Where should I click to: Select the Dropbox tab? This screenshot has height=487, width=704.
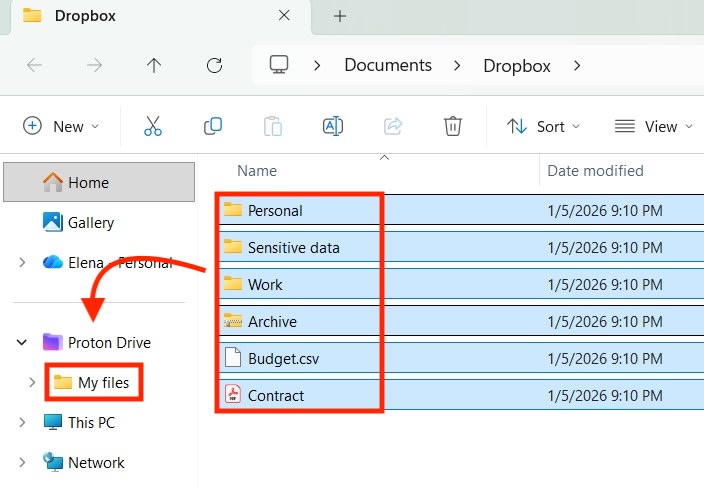point(161,16)
